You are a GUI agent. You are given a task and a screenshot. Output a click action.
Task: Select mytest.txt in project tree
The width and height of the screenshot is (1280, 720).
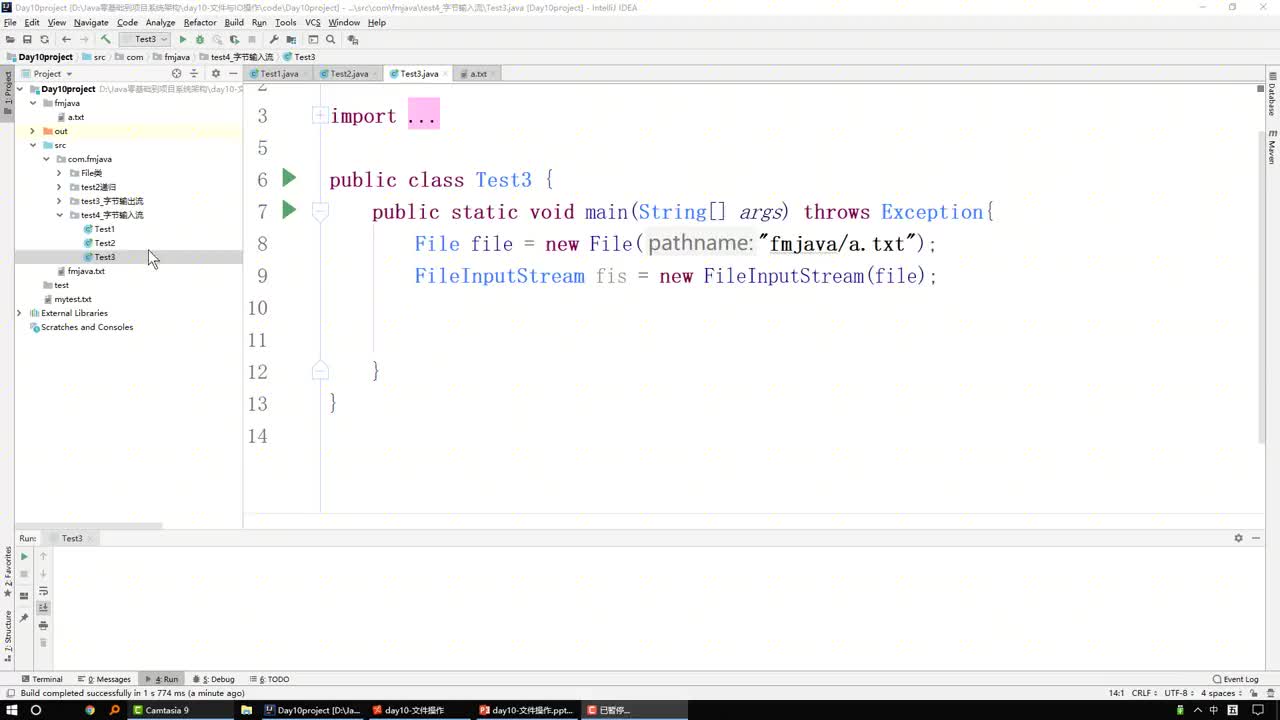pyautogui.click(x=73, y=299)
